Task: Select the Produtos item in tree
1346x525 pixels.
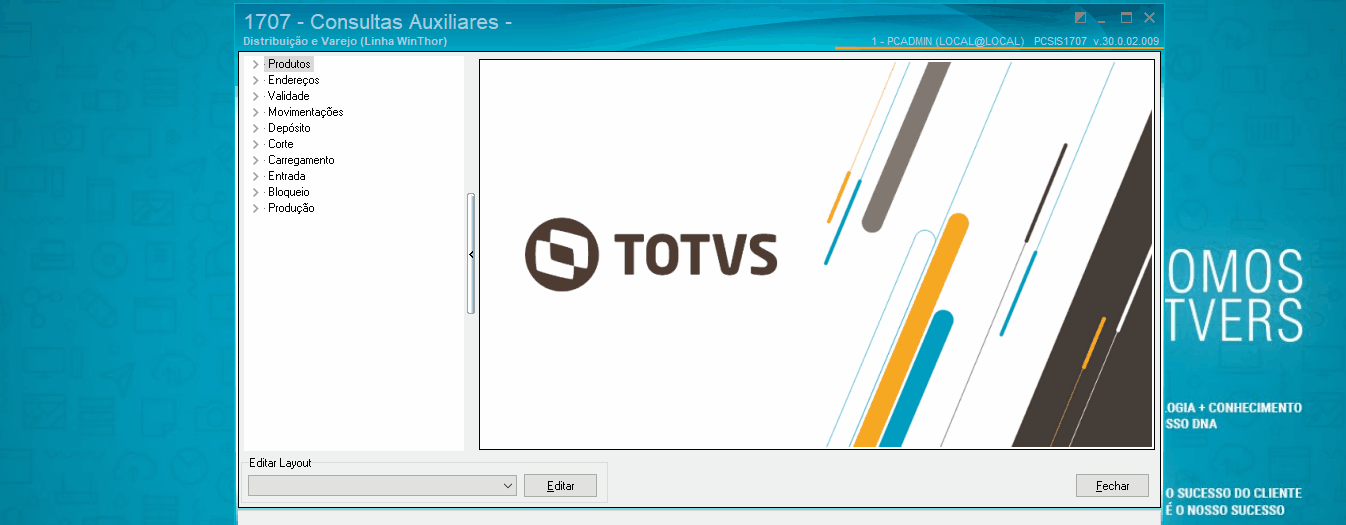Action: coord(289,64)
